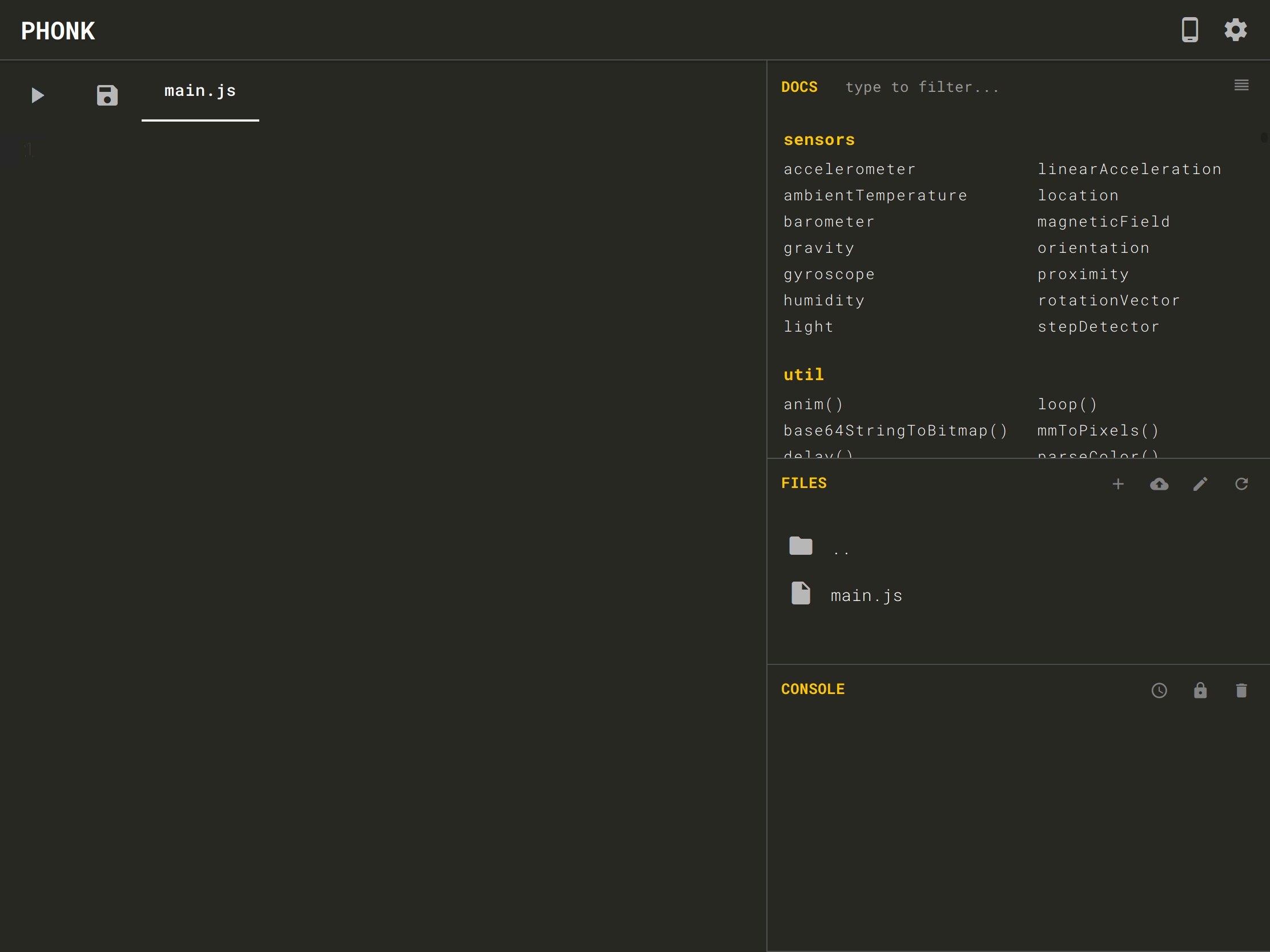Click the rename pencil icon
This screenshot has height=952, width=1270.
(x=1200, y=485)
